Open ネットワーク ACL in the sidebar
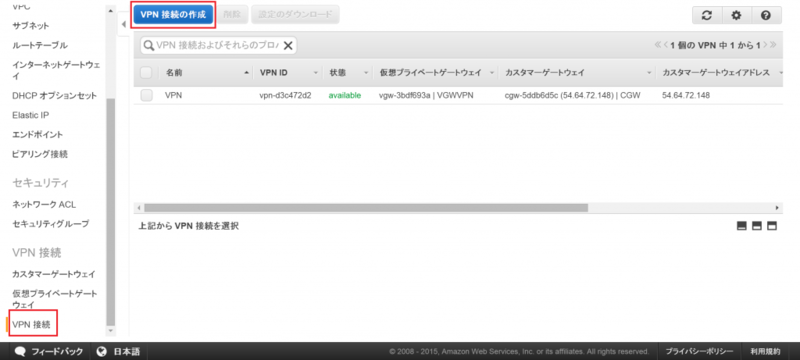This screenshot has height=360, width=800. (x=44, y=204)
